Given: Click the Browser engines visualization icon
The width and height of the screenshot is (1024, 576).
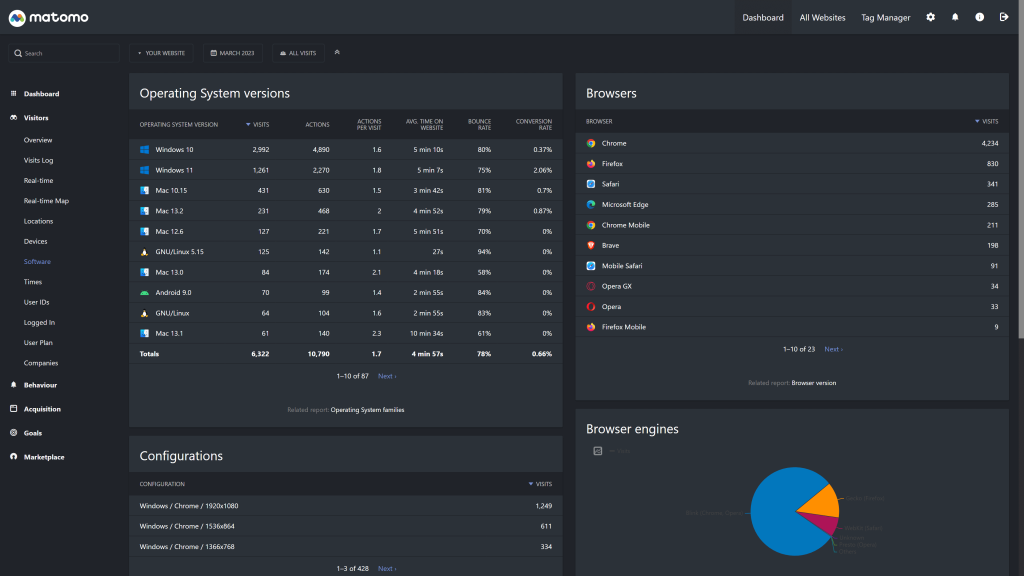Looking at the screenshot, I should (x=598, y=451).
